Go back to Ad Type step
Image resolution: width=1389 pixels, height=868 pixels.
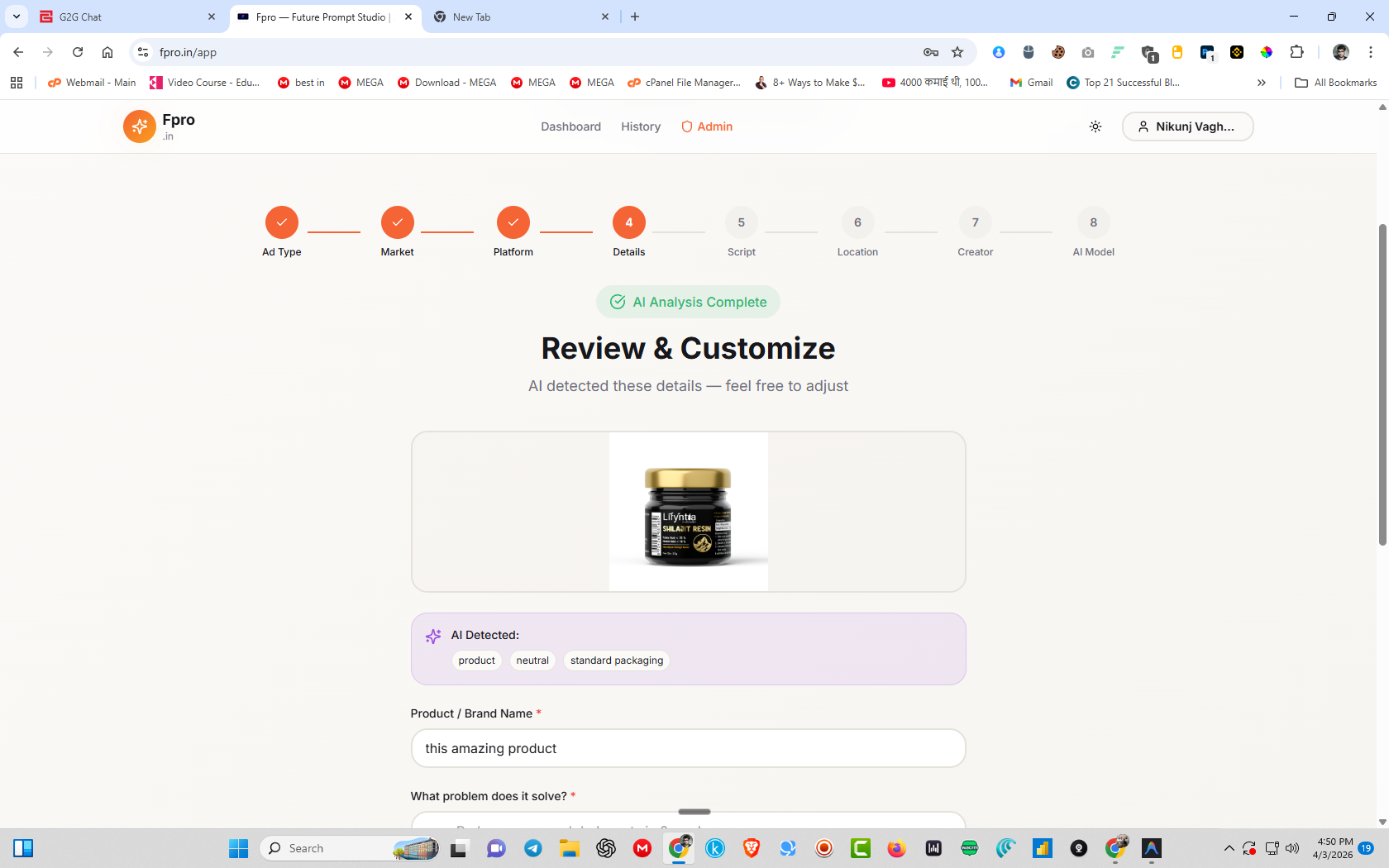pos(282,222)
